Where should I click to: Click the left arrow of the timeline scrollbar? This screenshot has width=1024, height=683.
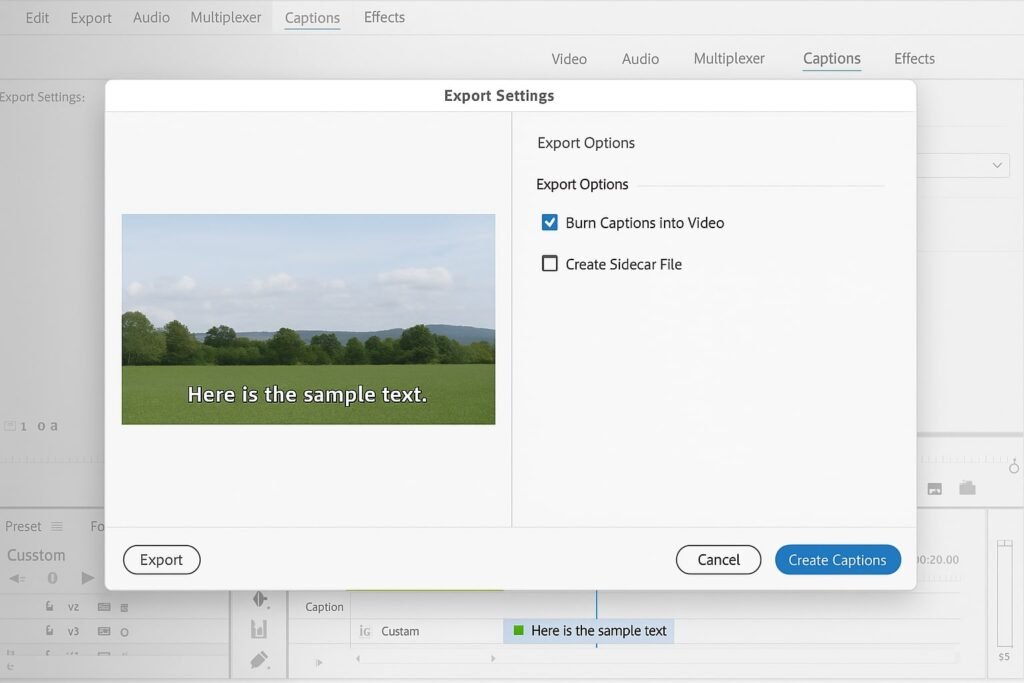point(358,659)
